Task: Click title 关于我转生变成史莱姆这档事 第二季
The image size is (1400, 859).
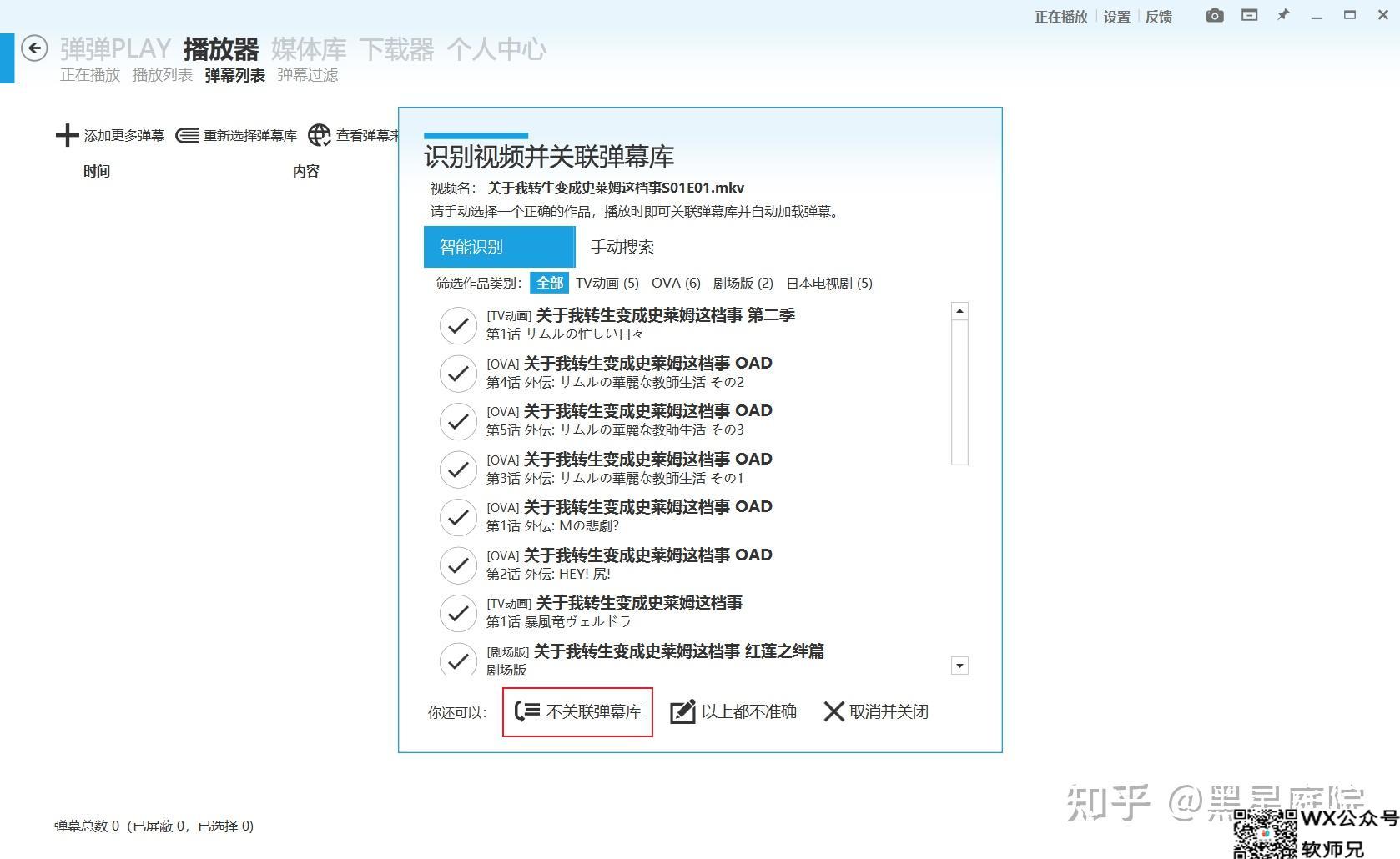Action: [665, 314]
